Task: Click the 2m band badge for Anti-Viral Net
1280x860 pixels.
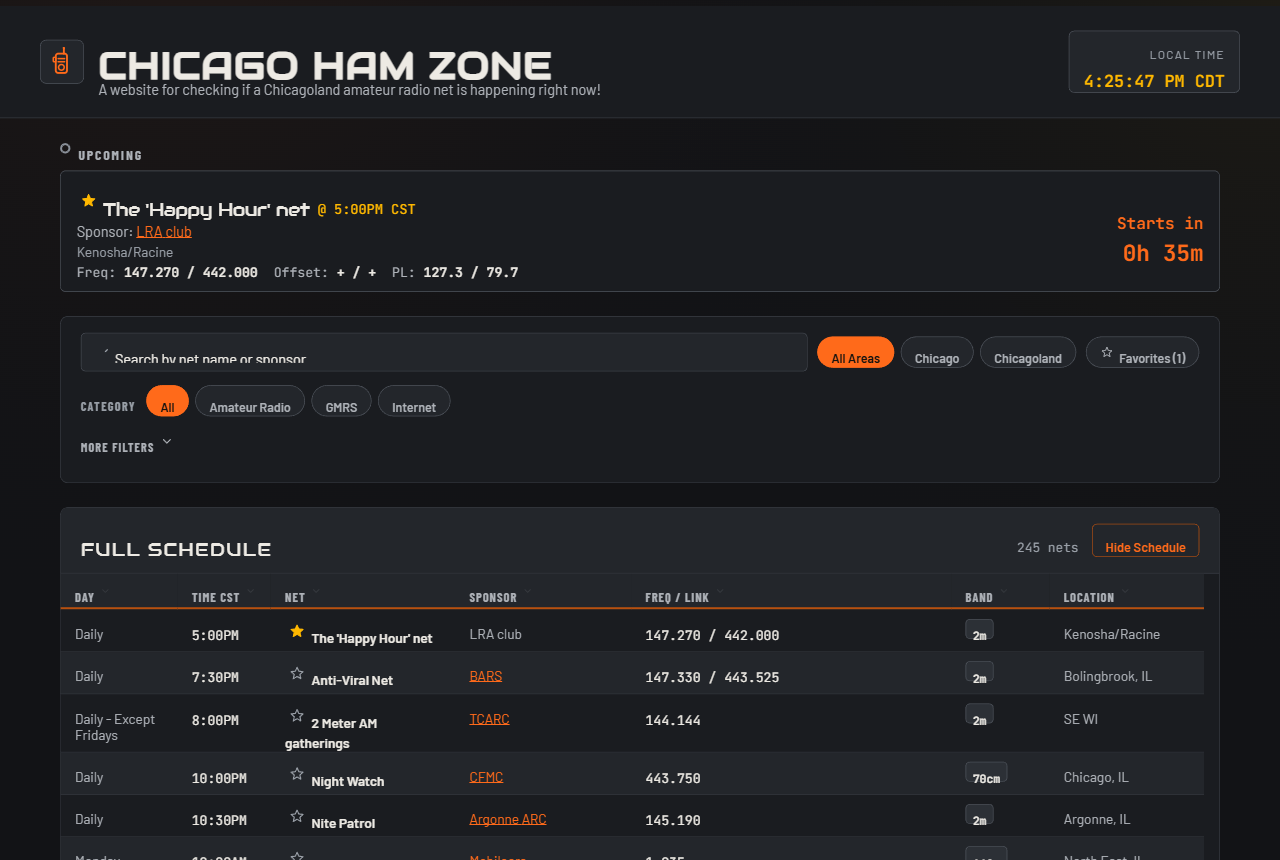Action: point(979,673)
